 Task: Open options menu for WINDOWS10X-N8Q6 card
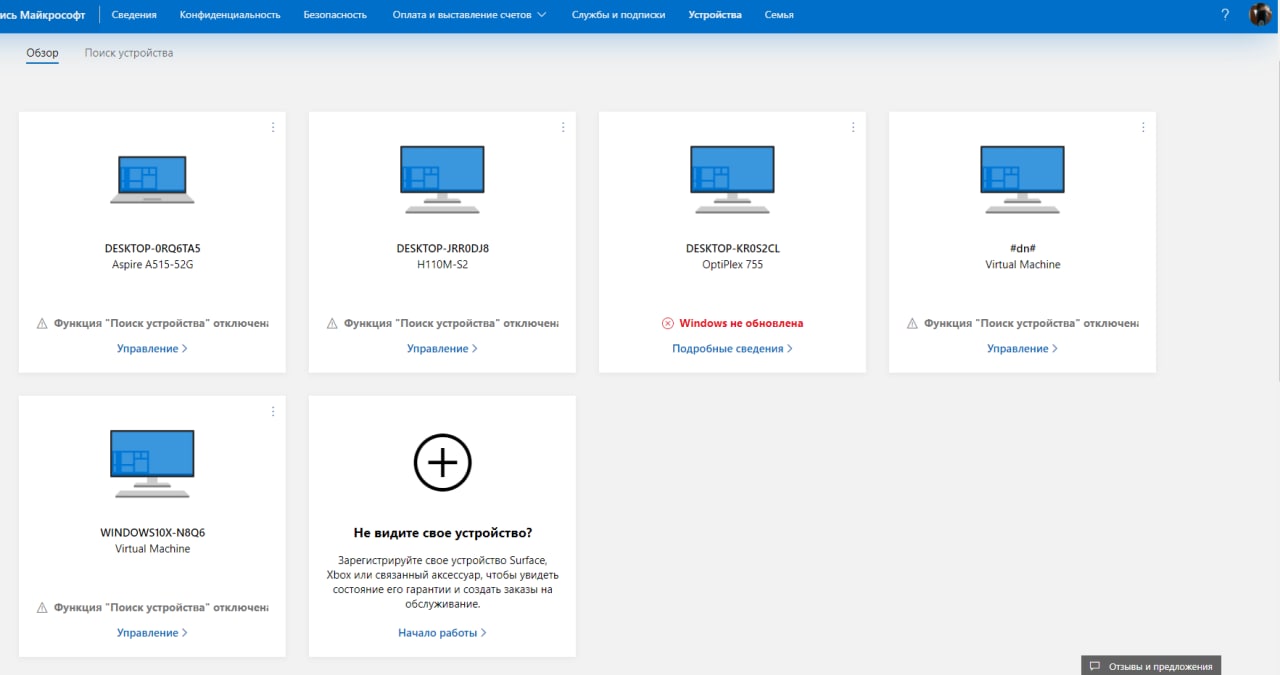273,411
